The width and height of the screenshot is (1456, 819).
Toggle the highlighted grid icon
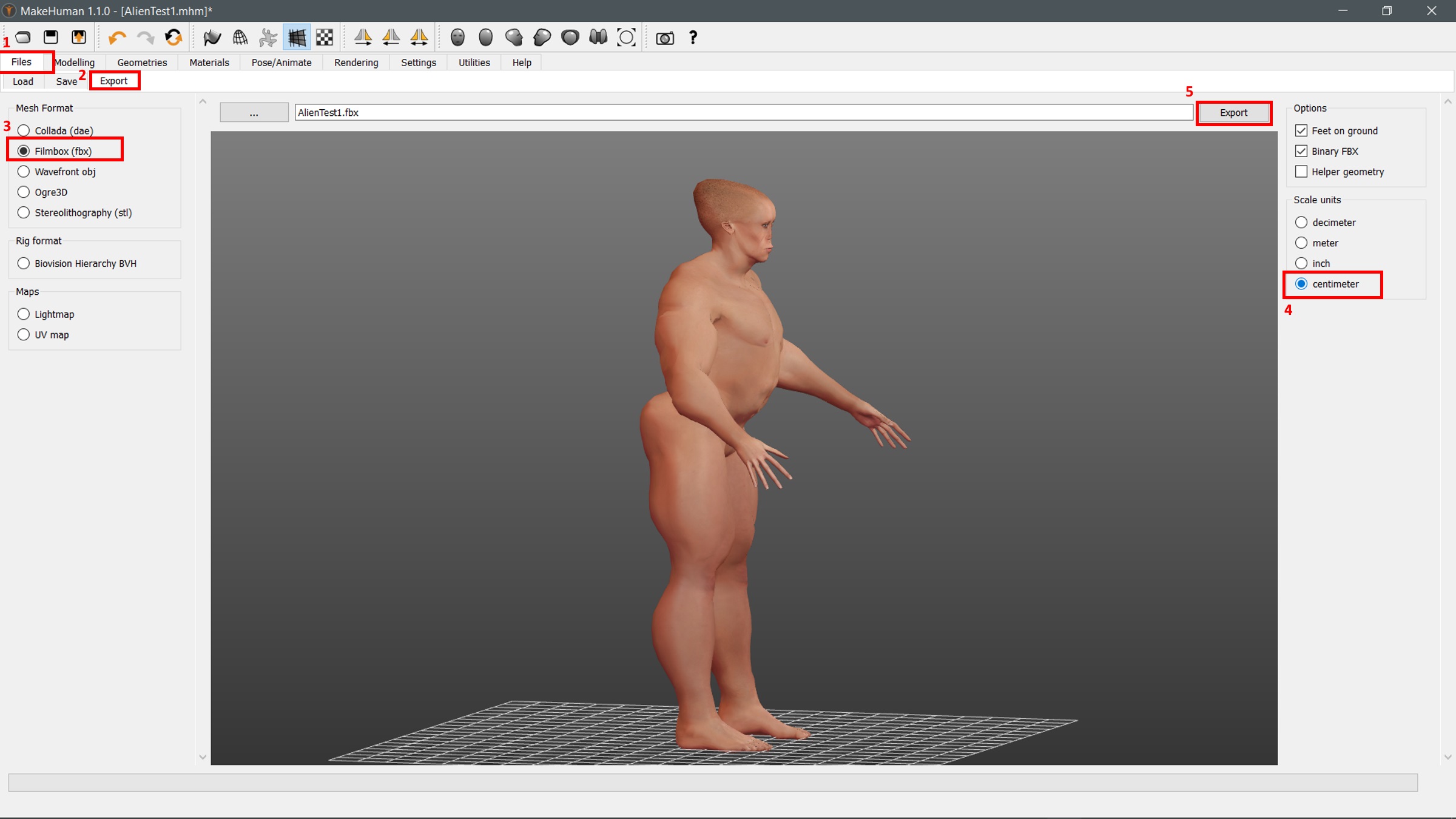pos(297,38)
